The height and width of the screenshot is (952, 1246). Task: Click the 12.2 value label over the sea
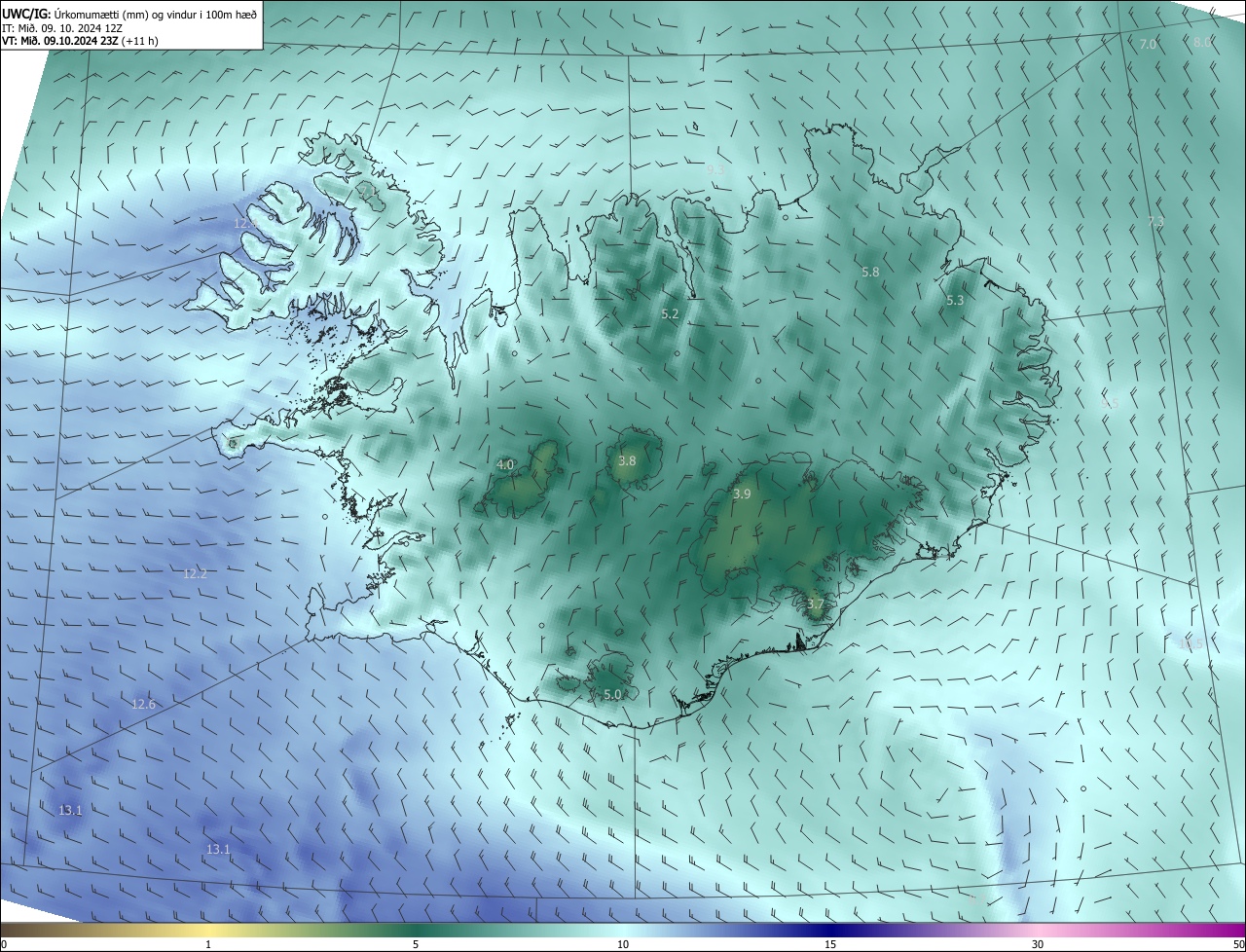(195, 574)
